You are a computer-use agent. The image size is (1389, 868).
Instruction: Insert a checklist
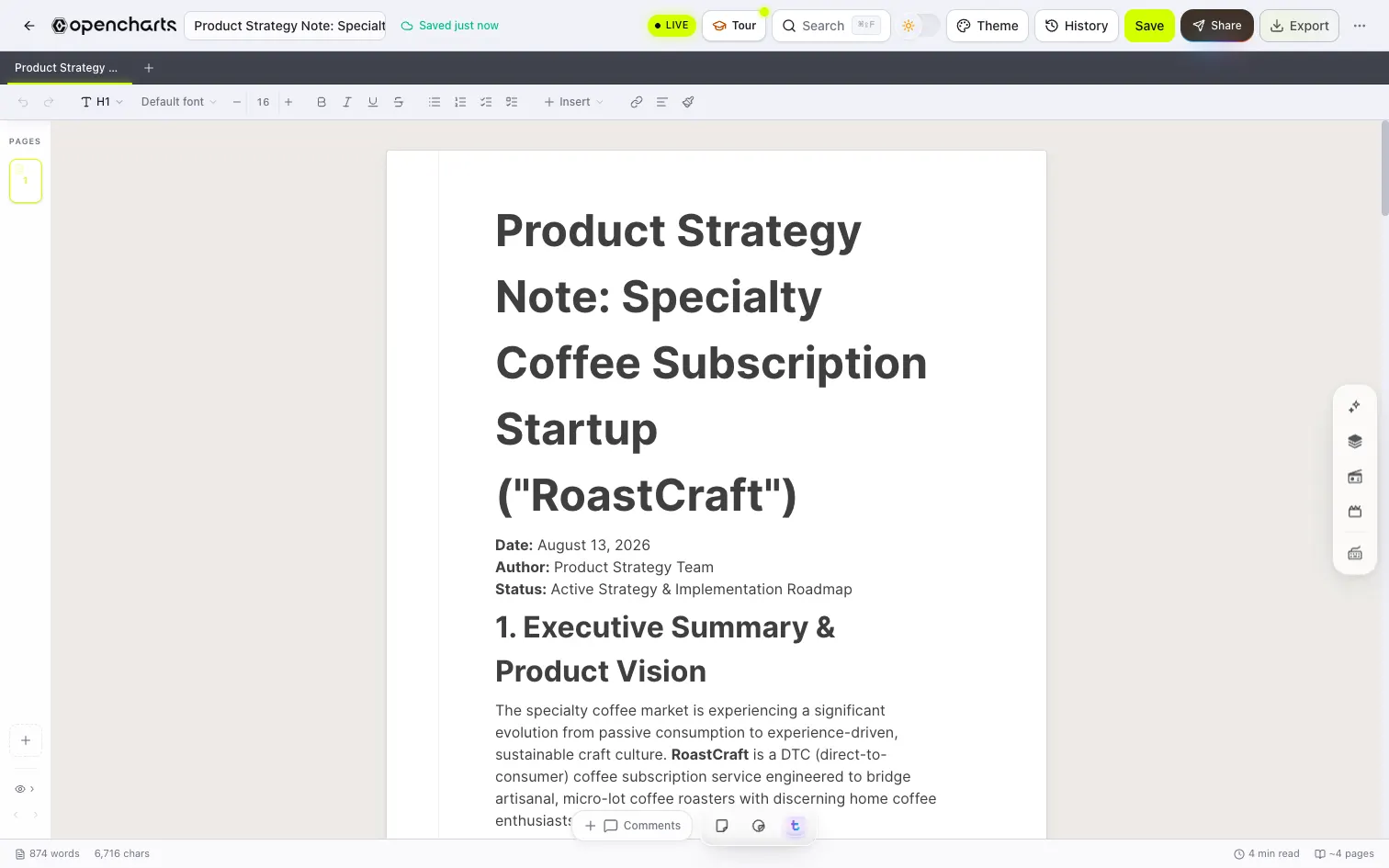click(486, 102)
